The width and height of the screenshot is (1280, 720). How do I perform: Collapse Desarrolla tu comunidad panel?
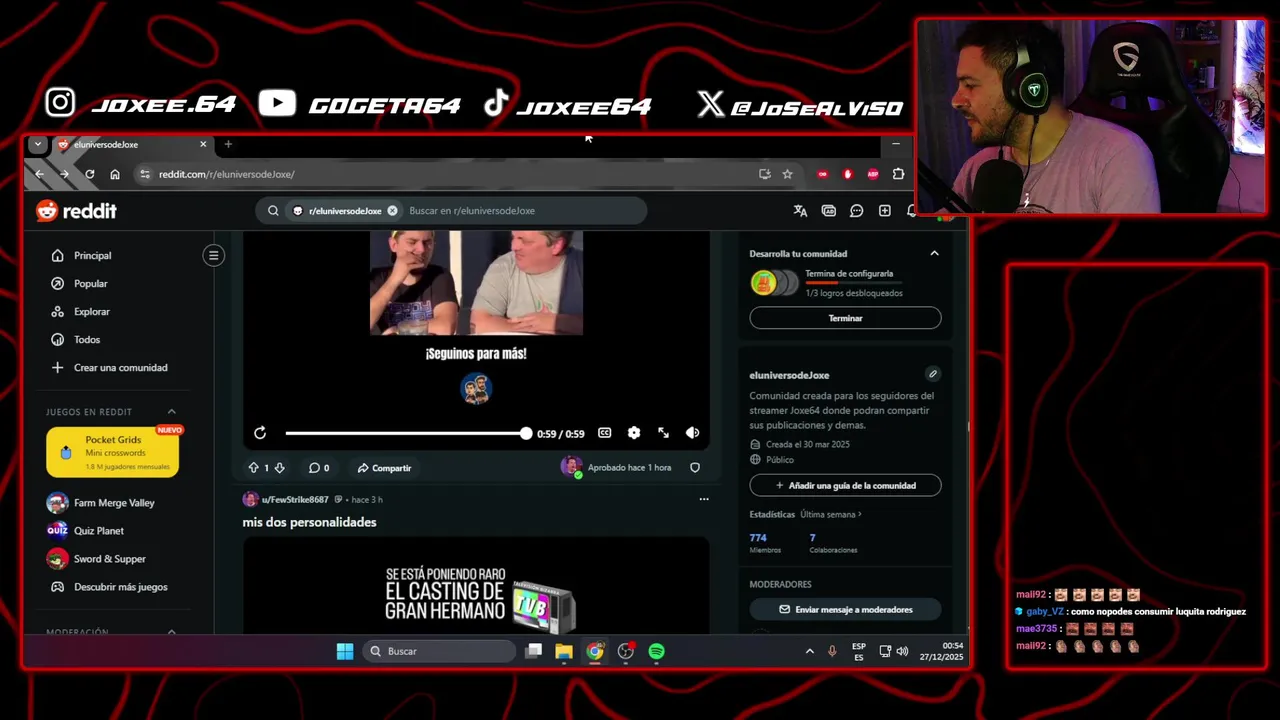[934, 253]
